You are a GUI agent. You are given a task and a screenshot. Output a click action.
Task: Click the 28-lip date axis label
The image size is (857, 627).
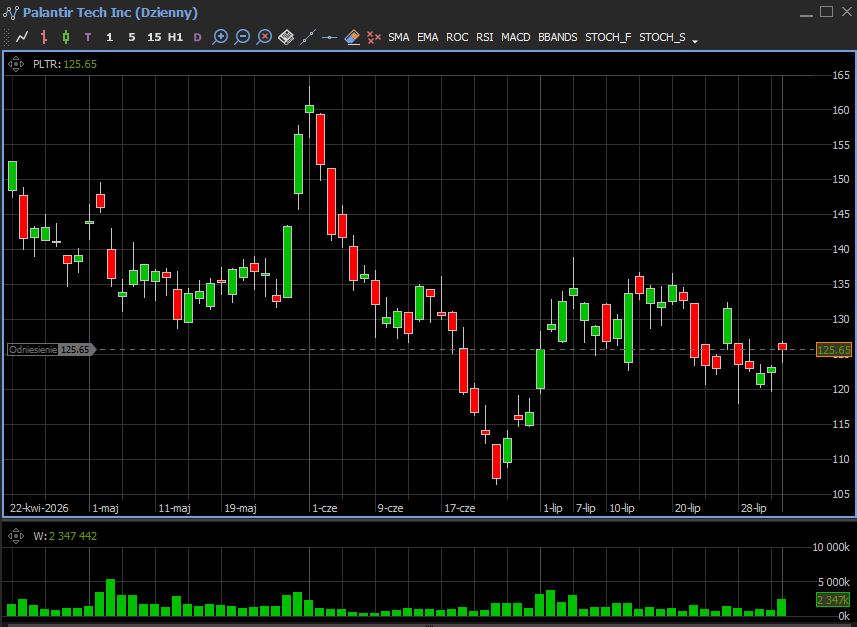pos(753,508)
